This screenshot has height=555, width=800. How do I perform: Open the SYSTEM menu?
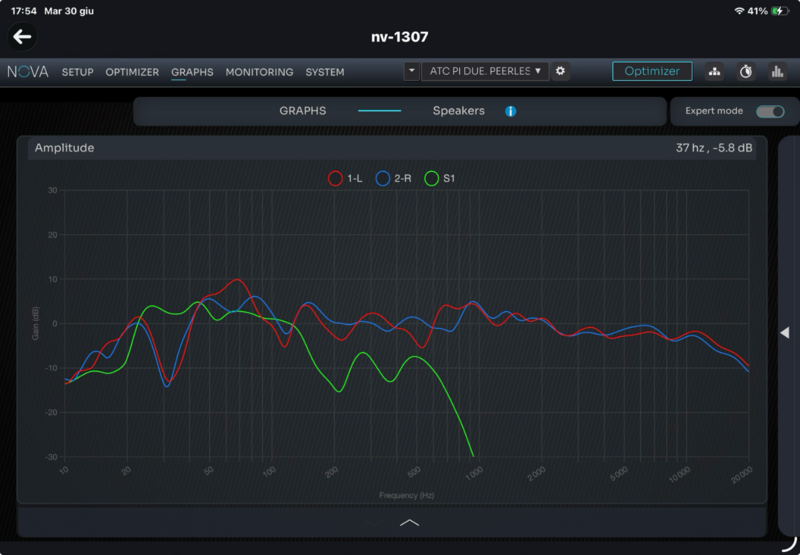[x=324, y=72]
